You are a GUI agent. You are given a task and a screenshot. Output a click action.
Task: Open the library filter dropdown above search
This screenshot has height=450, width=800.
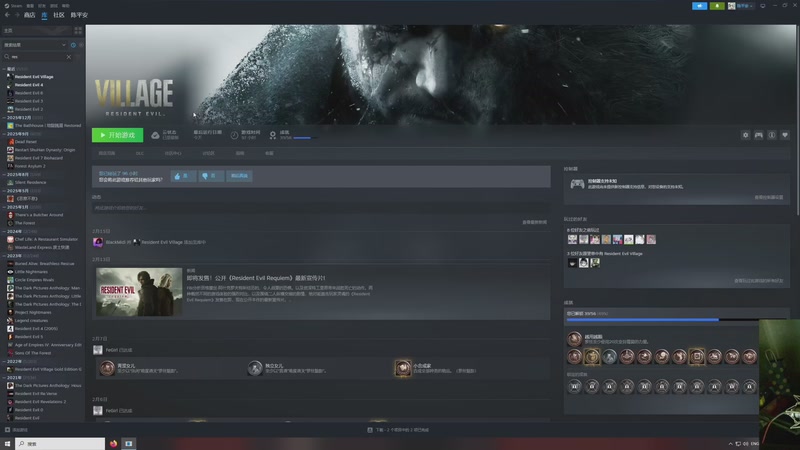coord(35,45)
